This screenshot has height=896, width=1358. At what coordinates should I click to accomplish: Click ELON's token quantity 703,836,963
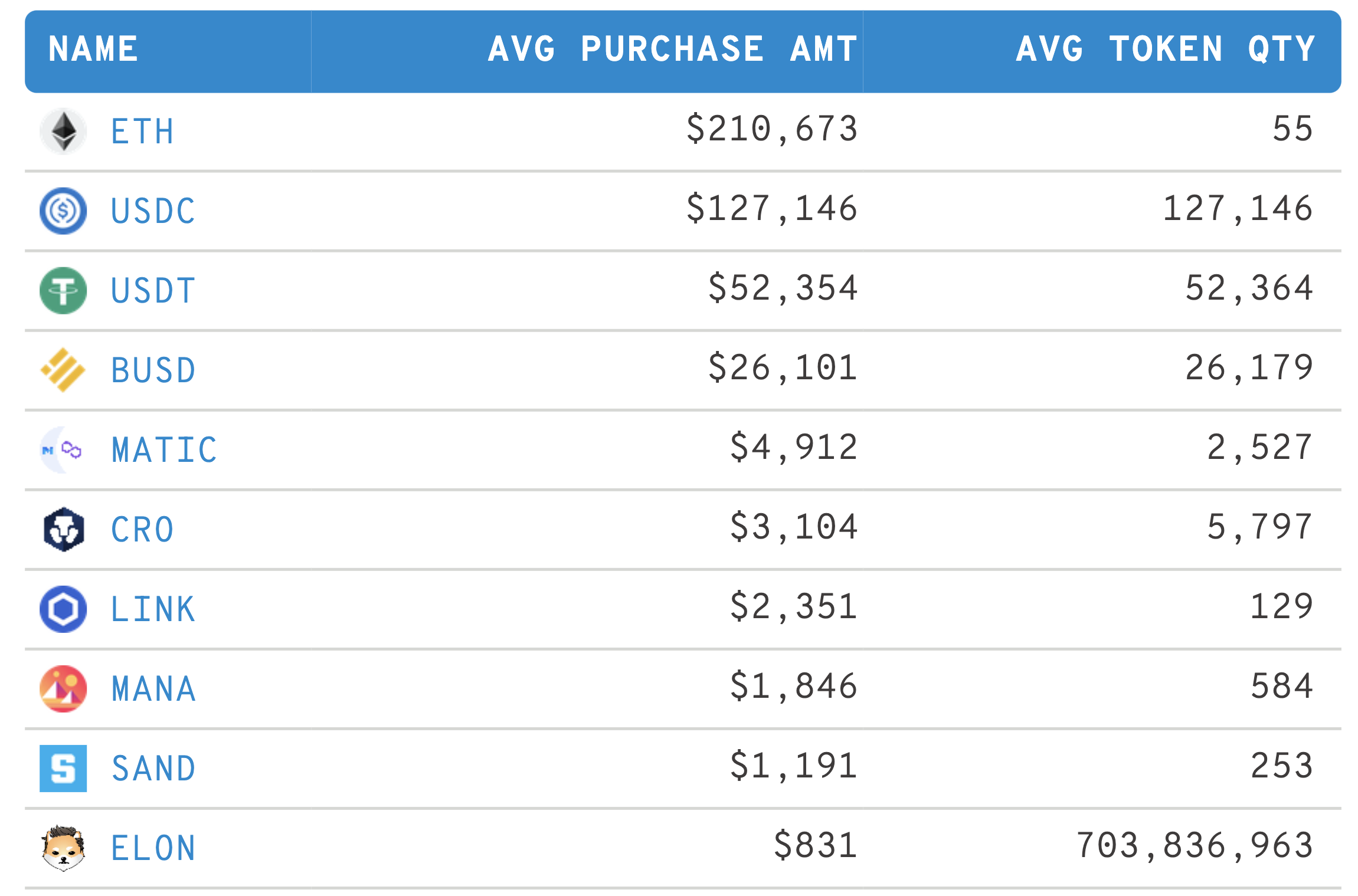pyautogui.click(x=1195, y=845)
